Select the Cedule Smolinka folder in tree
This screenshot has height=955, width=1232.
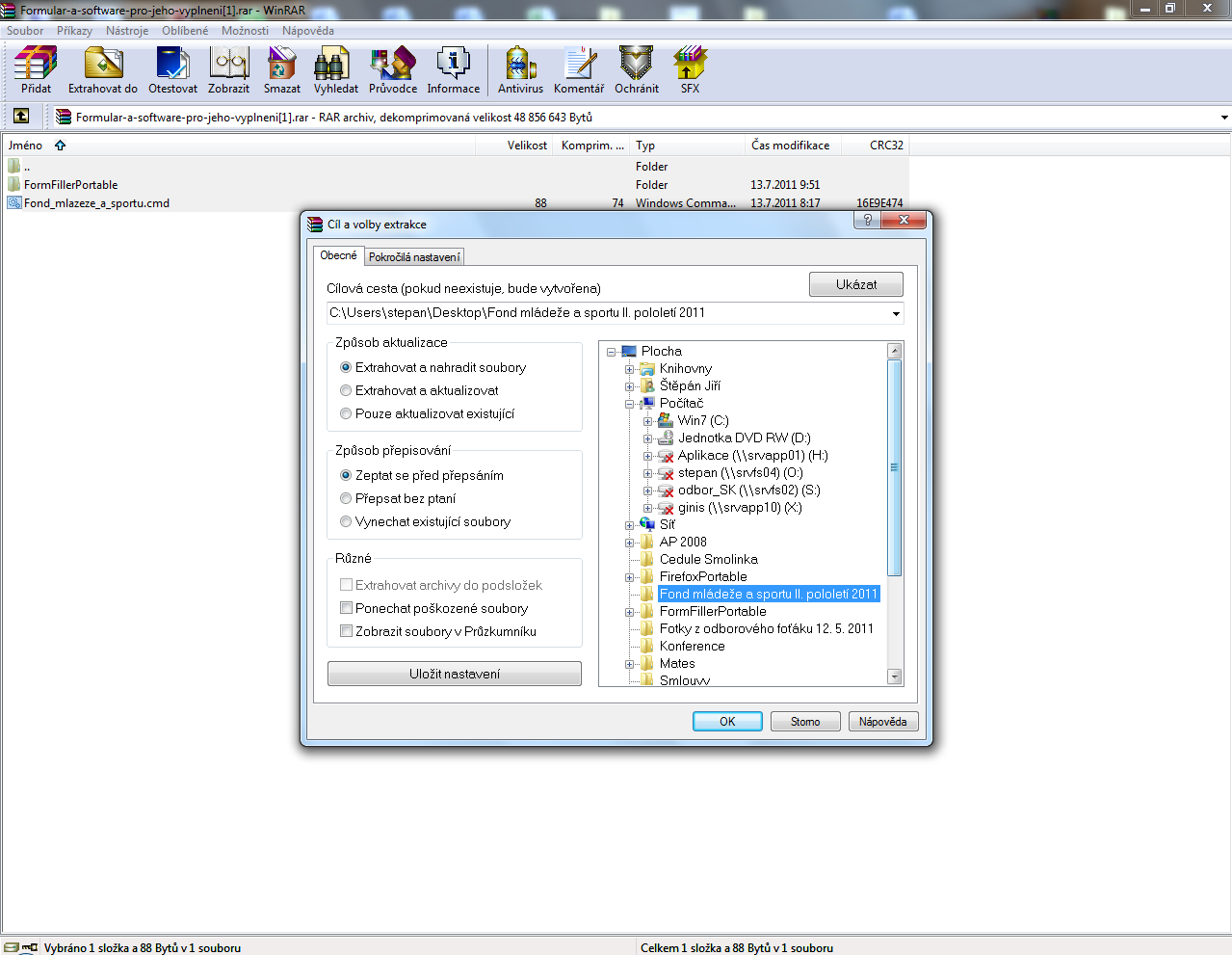click(x=708, y=559)
